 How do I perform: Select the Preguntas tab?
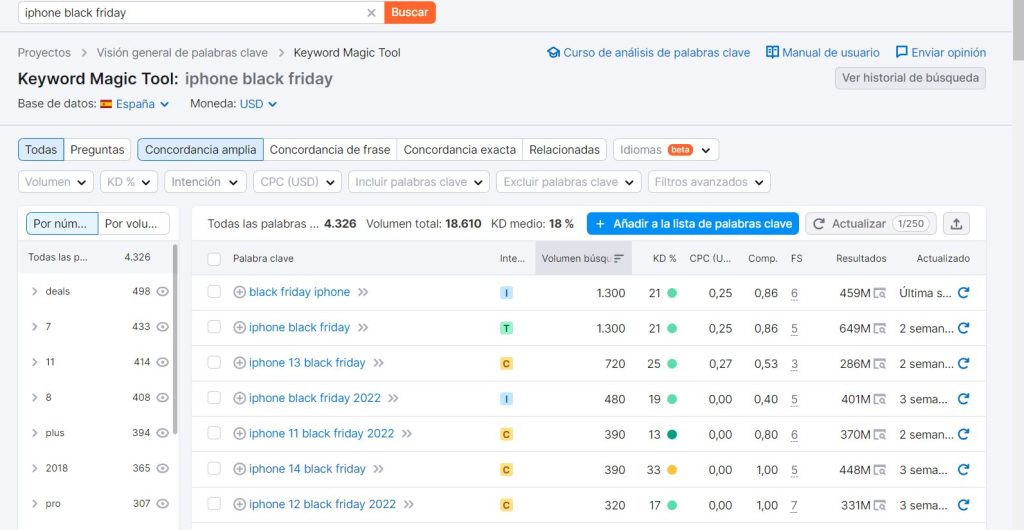(x=97, y=149)
